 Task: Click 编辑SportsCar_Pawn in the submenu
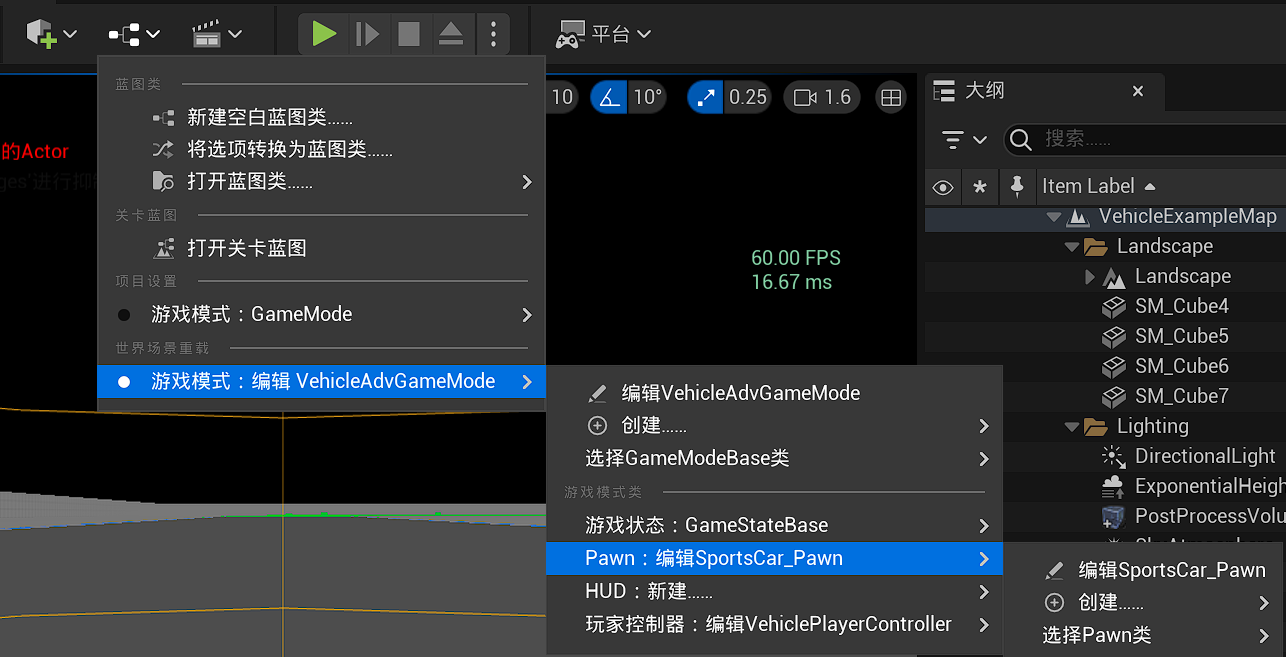(x=1171, y=570)
